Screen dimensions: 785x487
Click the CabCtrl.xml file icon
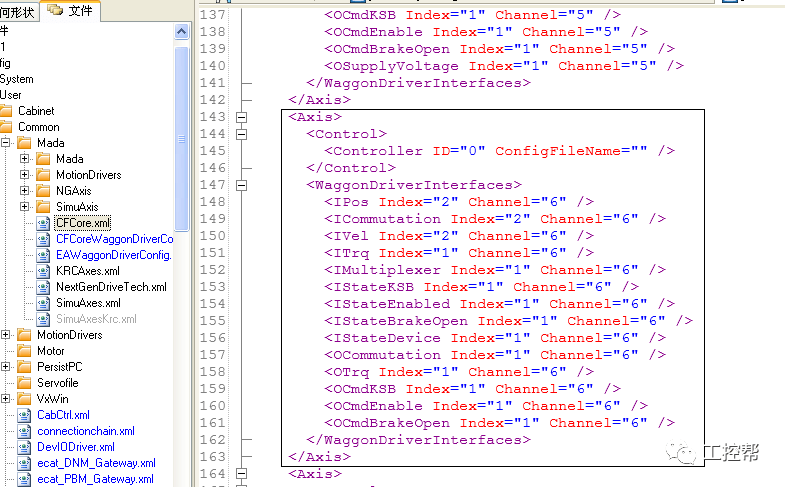pyautogui.click(x=24, y=415)
